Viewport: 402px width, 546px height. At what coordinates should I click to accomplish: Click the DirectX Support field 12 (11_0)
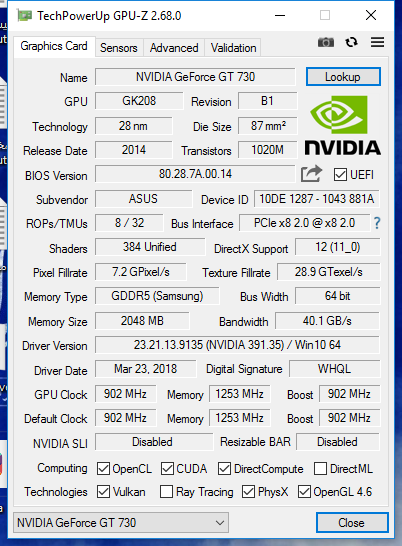338,247
